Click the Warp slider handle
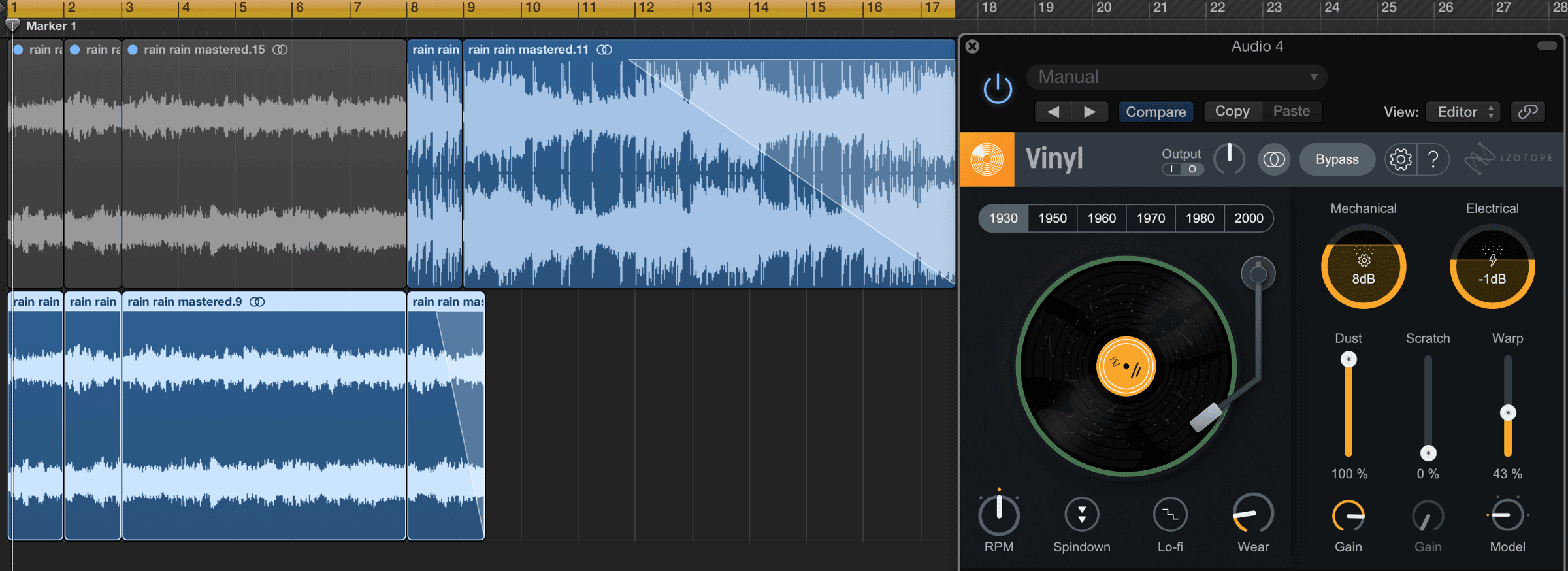Viewport: 1568px width, 571px height. 1508,412
